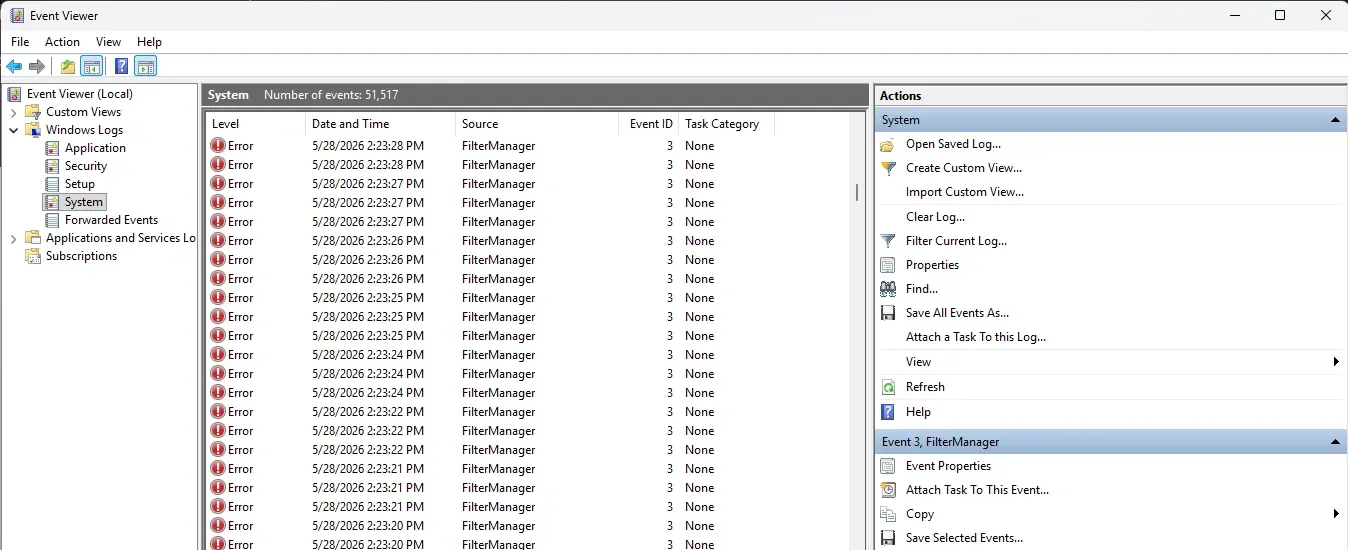Expand Applications and Services Logs node
Viewport: 1348px width, 550px height.
tap(14, 238)
